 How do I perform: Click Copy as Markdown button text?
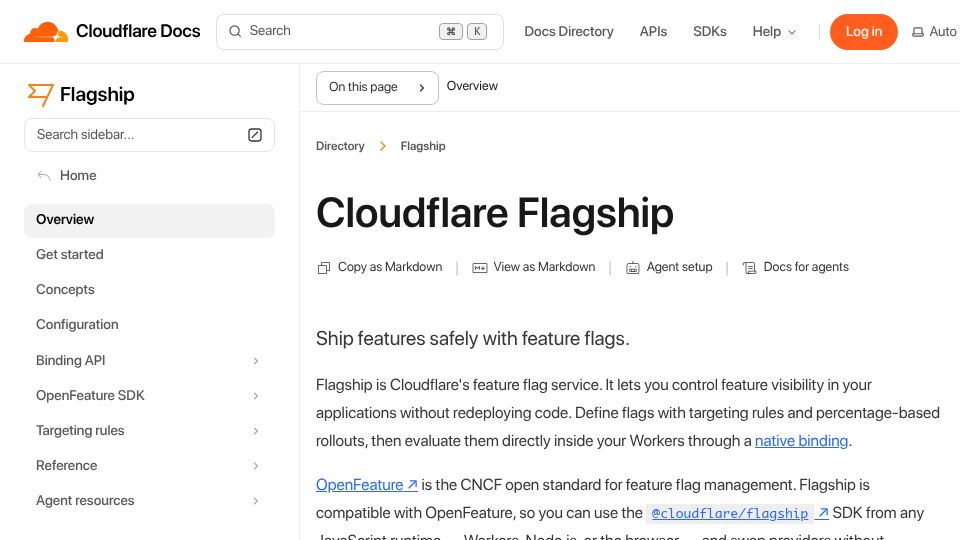(390, 267)
